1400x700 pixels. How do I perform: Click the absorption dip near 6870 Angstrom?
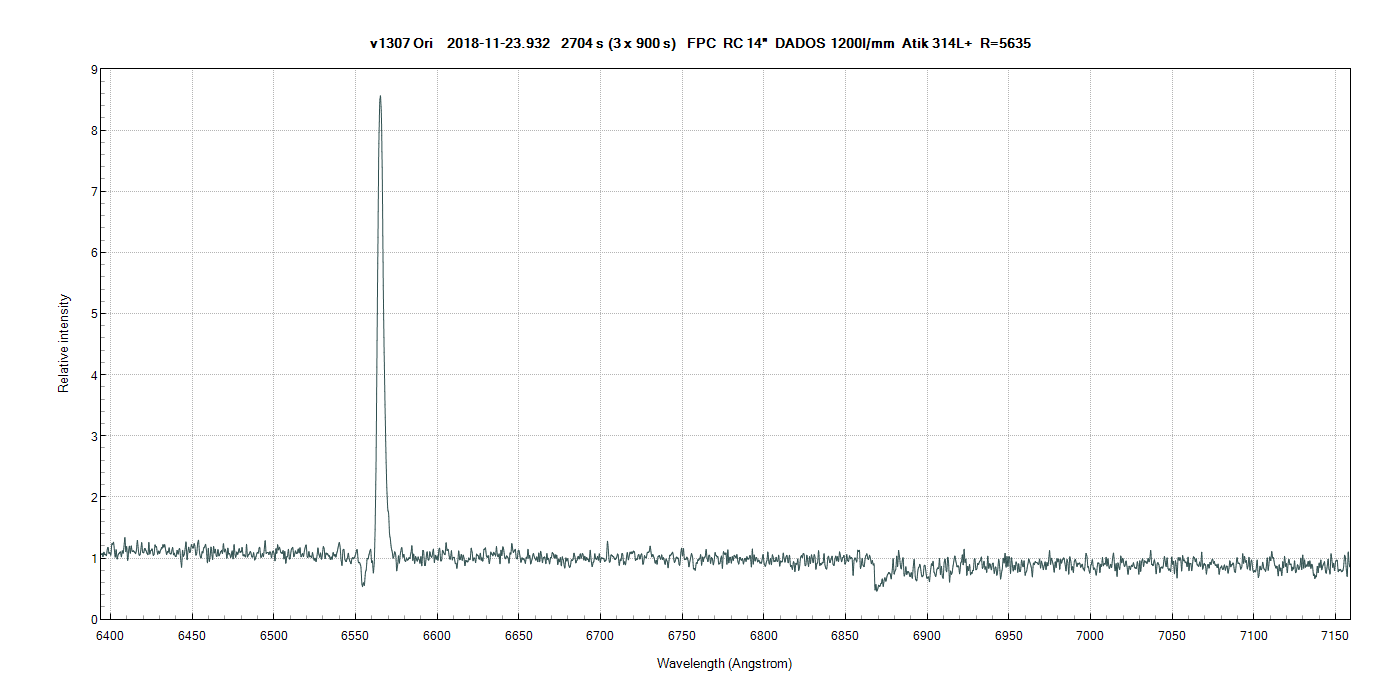[876, 587]
